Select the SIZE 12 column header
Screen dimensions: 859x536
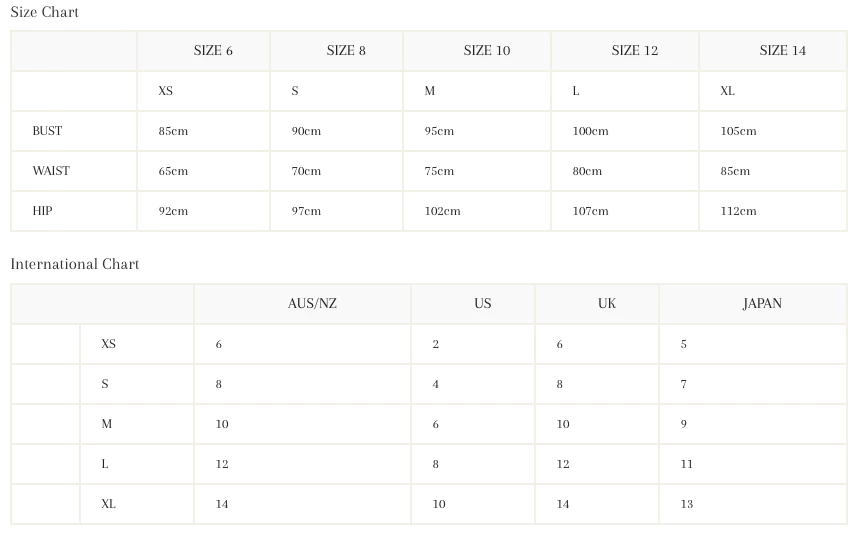pyautogui.click(x=634, y=51)
